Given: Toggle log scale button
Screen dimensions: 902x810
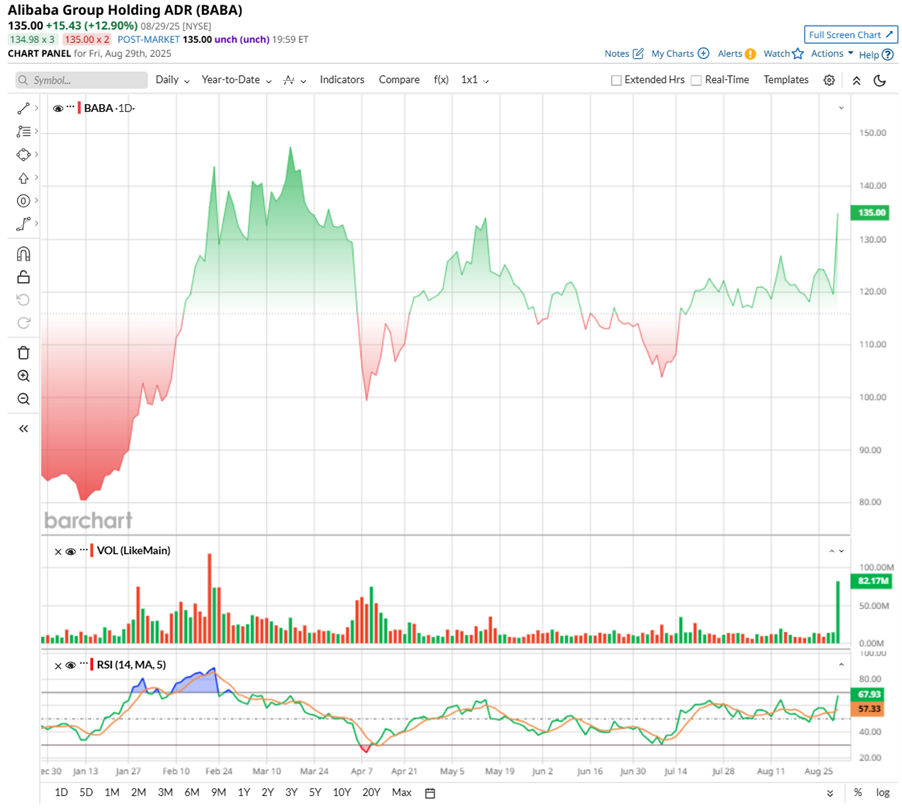Looking at the screenshot, I should [882, 793].
